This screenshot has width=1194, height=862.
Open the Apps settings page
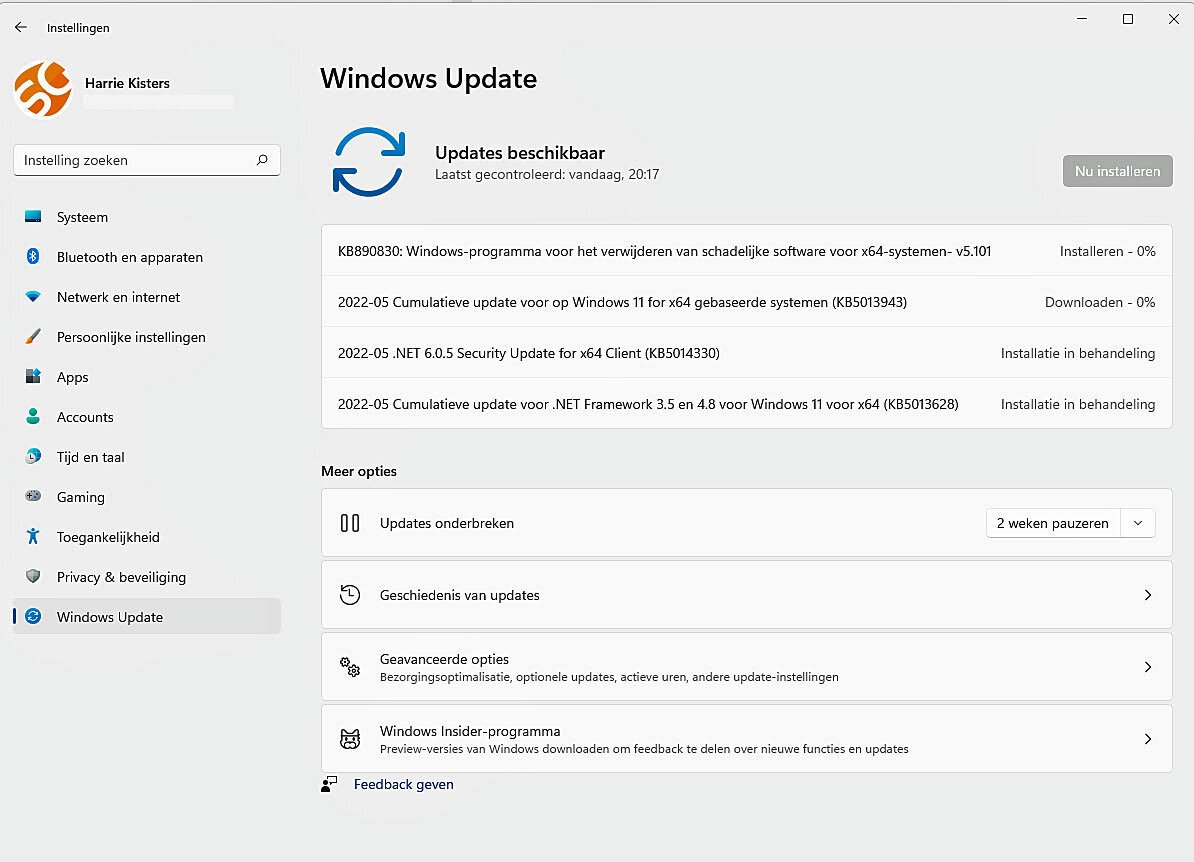146,377
